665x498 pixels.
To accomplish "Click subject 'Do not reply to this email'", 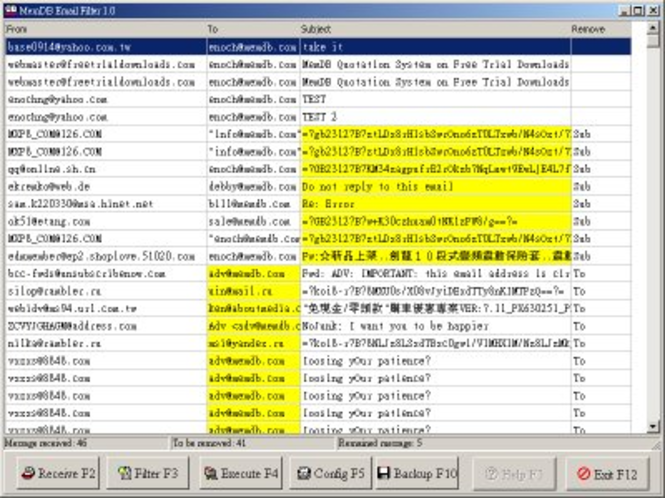I will click(x=435, y=186).
